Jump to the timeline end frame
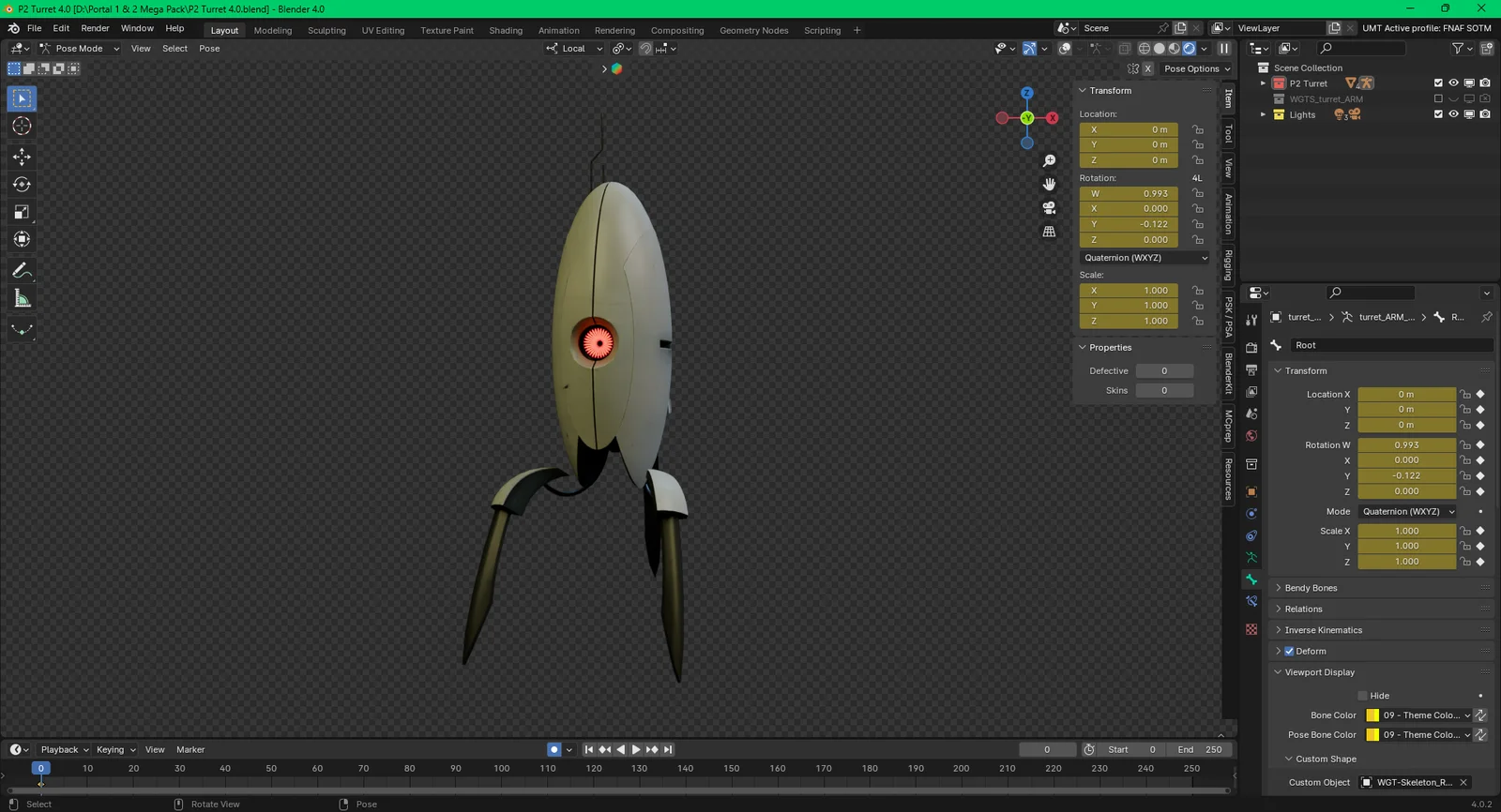This screenshot has height=812, width=1501. [x=668, y=749]
